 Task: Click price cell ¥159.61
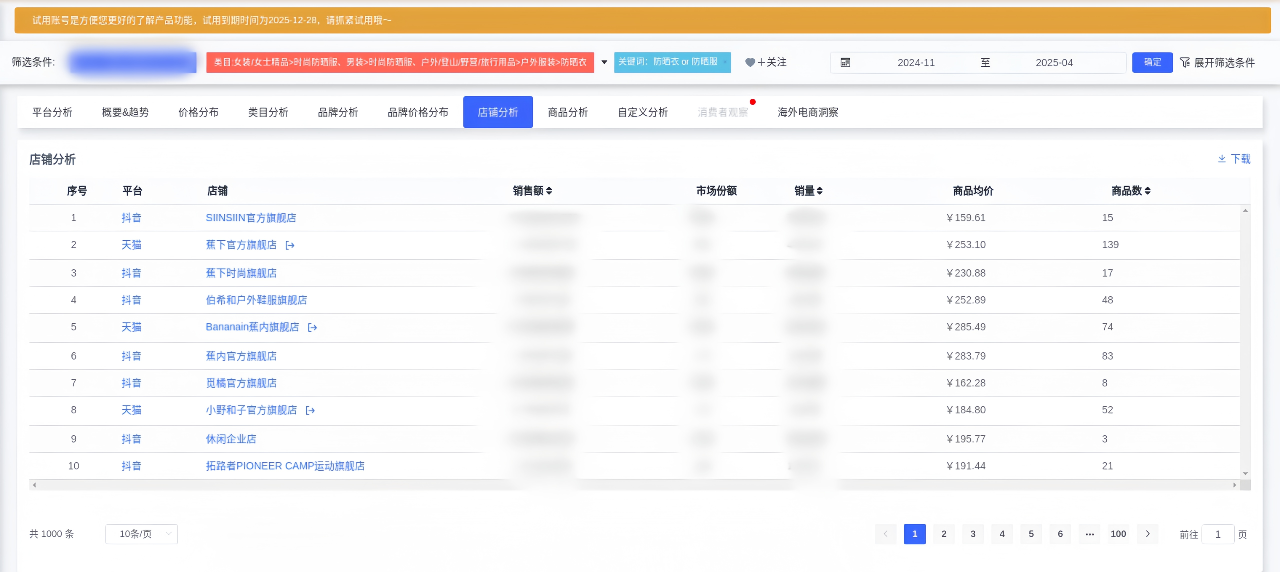pos(966,217)
